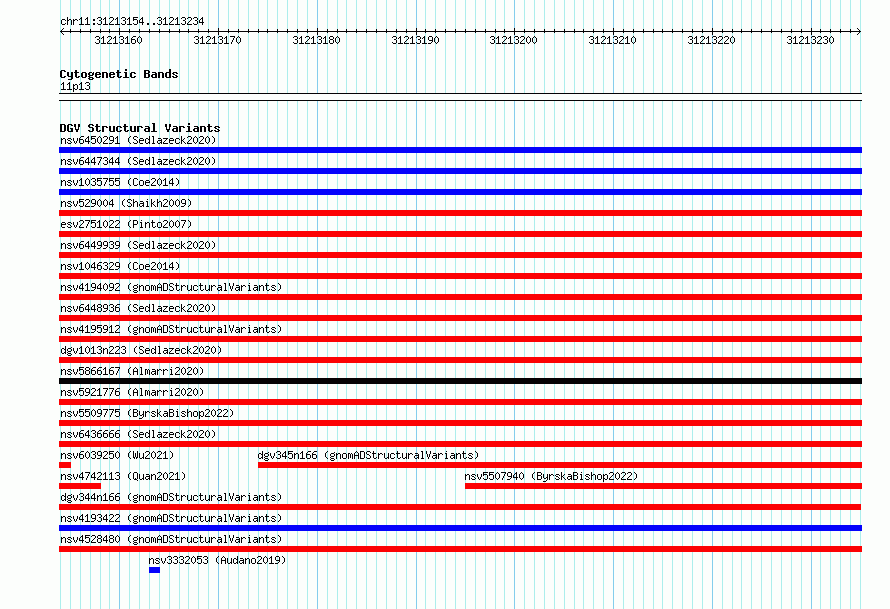Open nsv3332053 (Audano2019) variant label

tap(217, 560)
